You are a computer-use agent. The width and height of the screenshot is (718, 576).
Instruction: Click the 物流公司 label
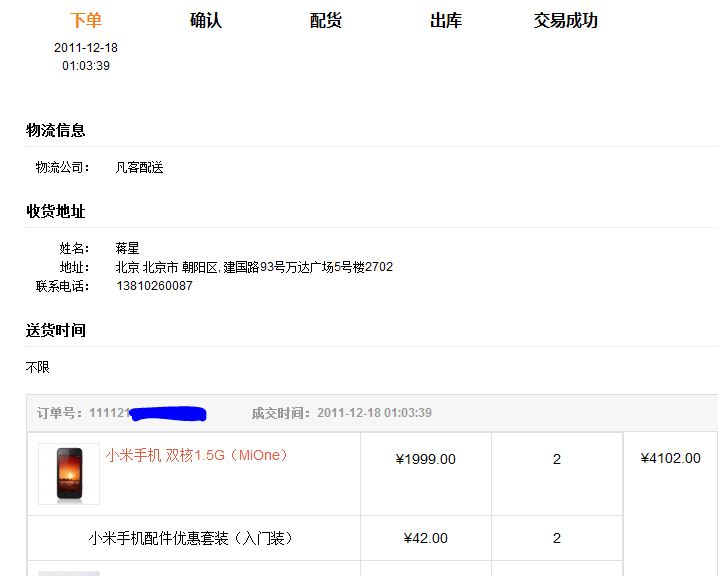62,167
